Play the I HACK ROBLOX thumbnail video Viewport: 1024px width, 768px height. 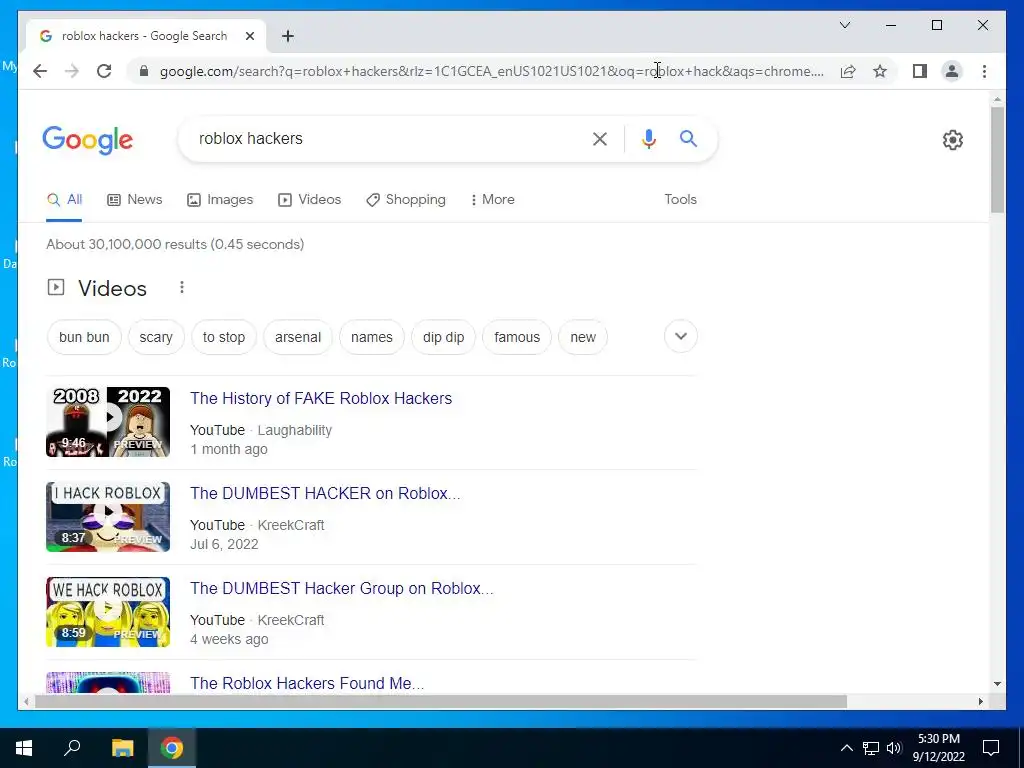click(108, 517)
